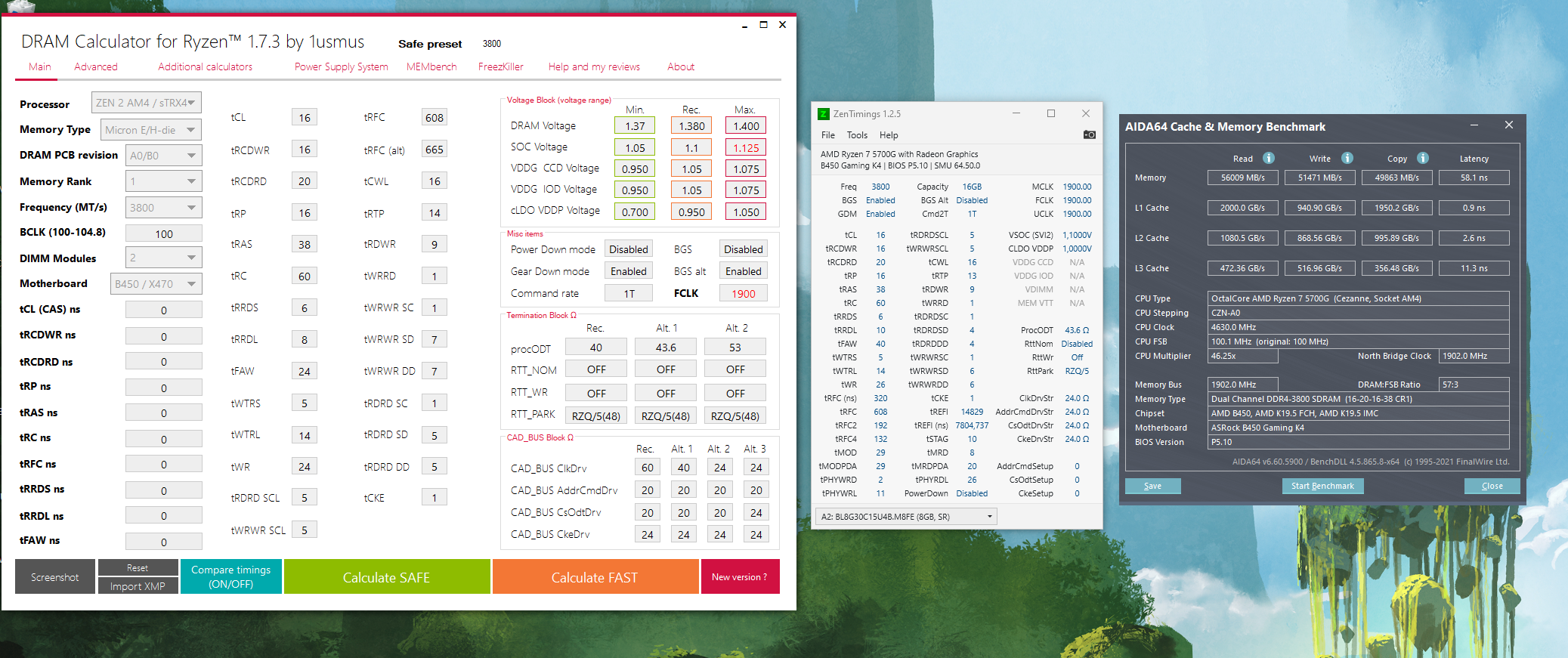Click the Command rate 1T value
Image resolution: width=1568 pixels, height=658 pixels.
pos(629,293)
